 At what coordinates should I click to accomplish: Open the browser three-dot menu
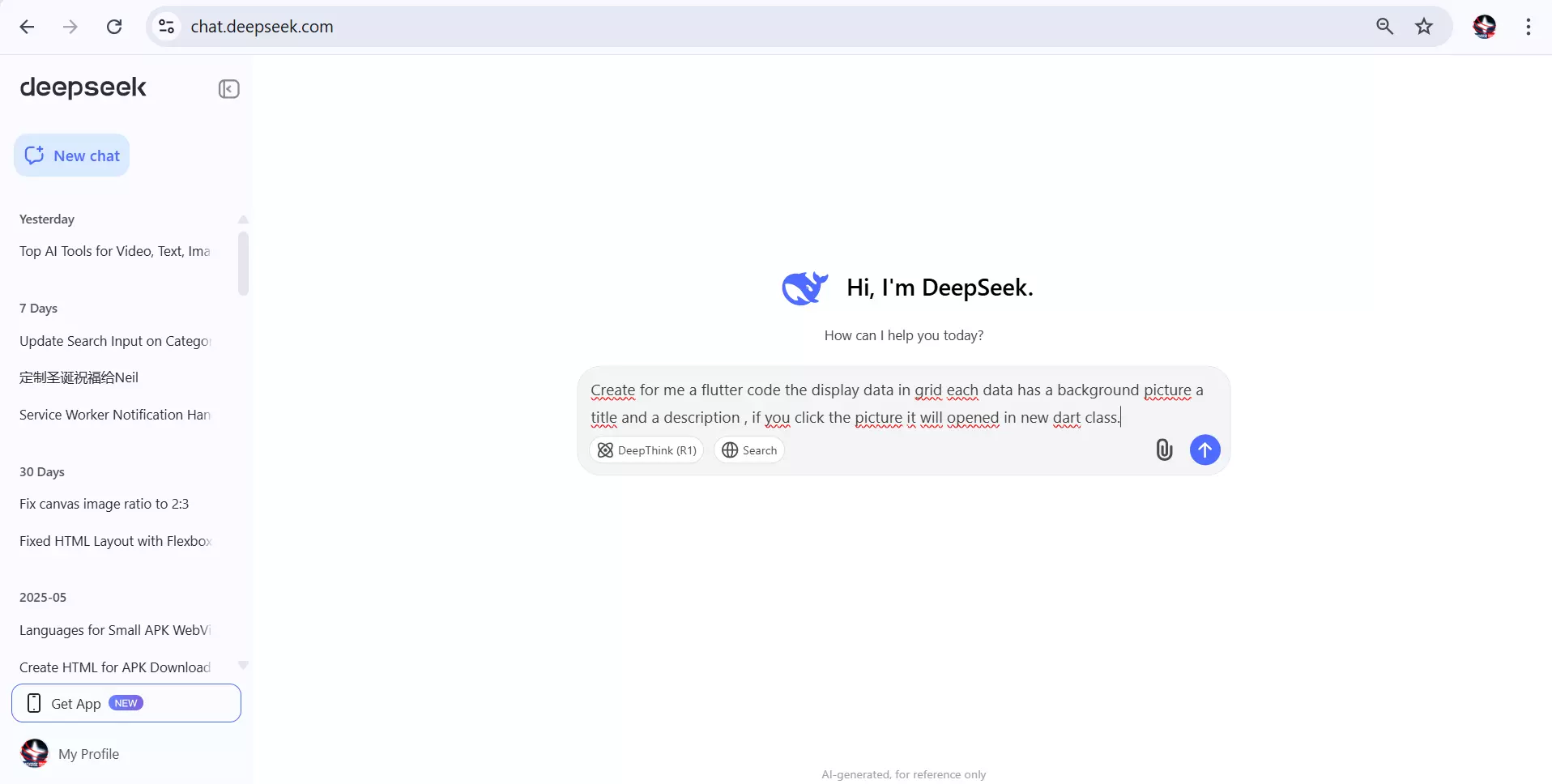tap(1529, 27)
